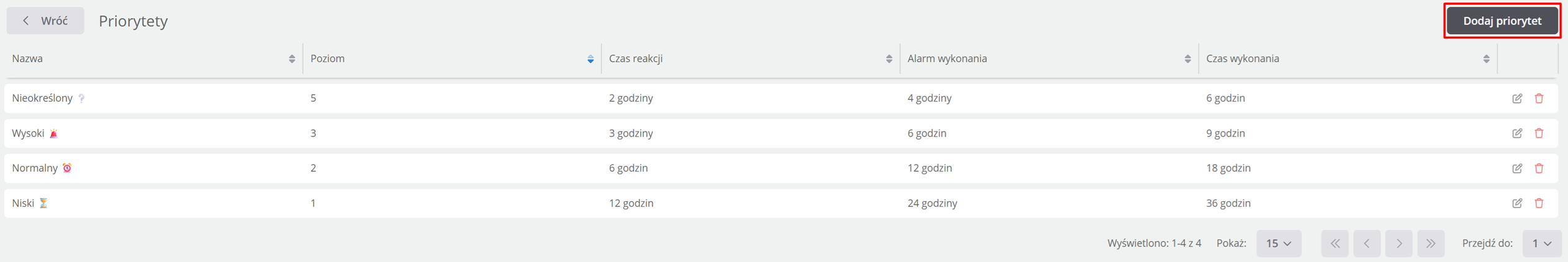Sort by Czas wykonania column

1486,59
